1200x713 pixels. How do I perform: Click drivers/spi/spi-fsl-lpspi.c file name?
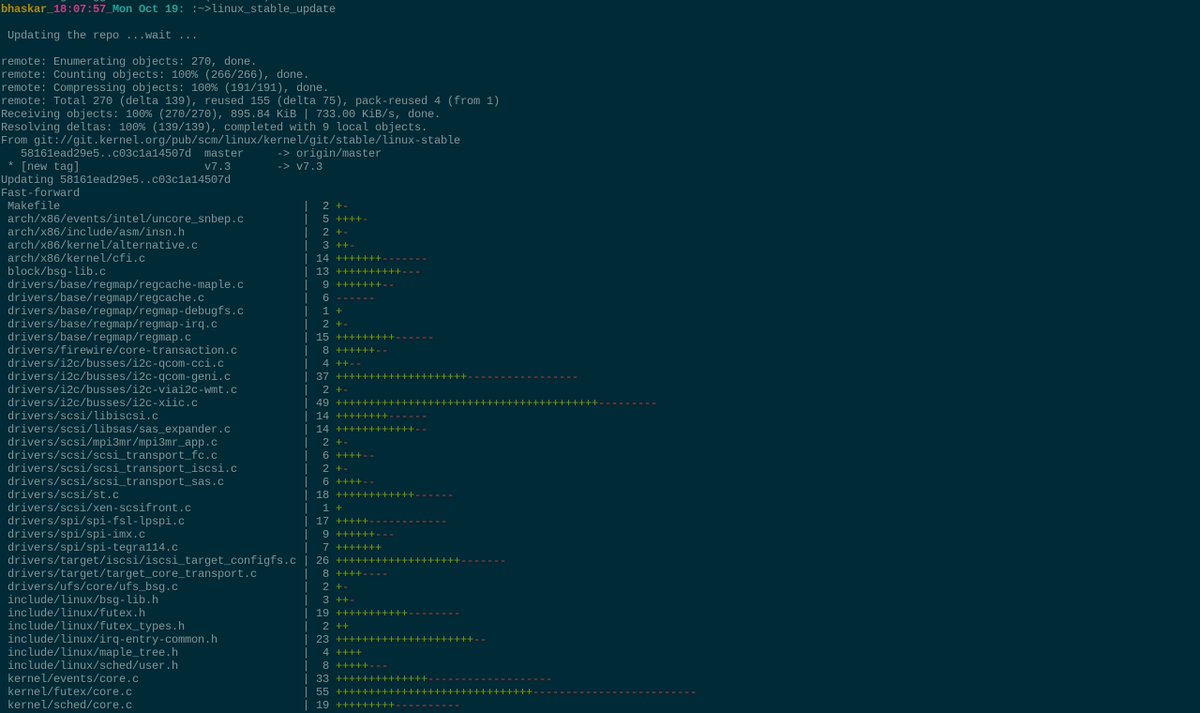pos(96,520)
